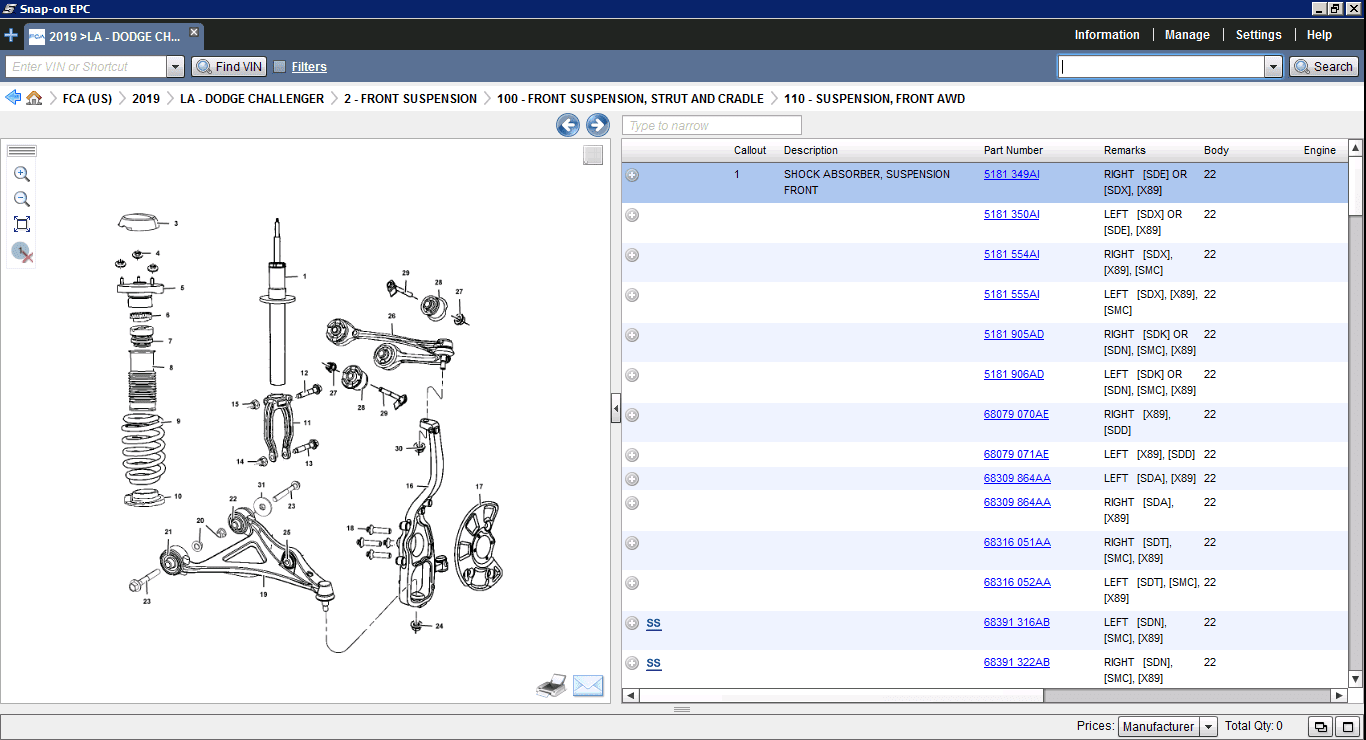Zoom out of the diagram

22,199
